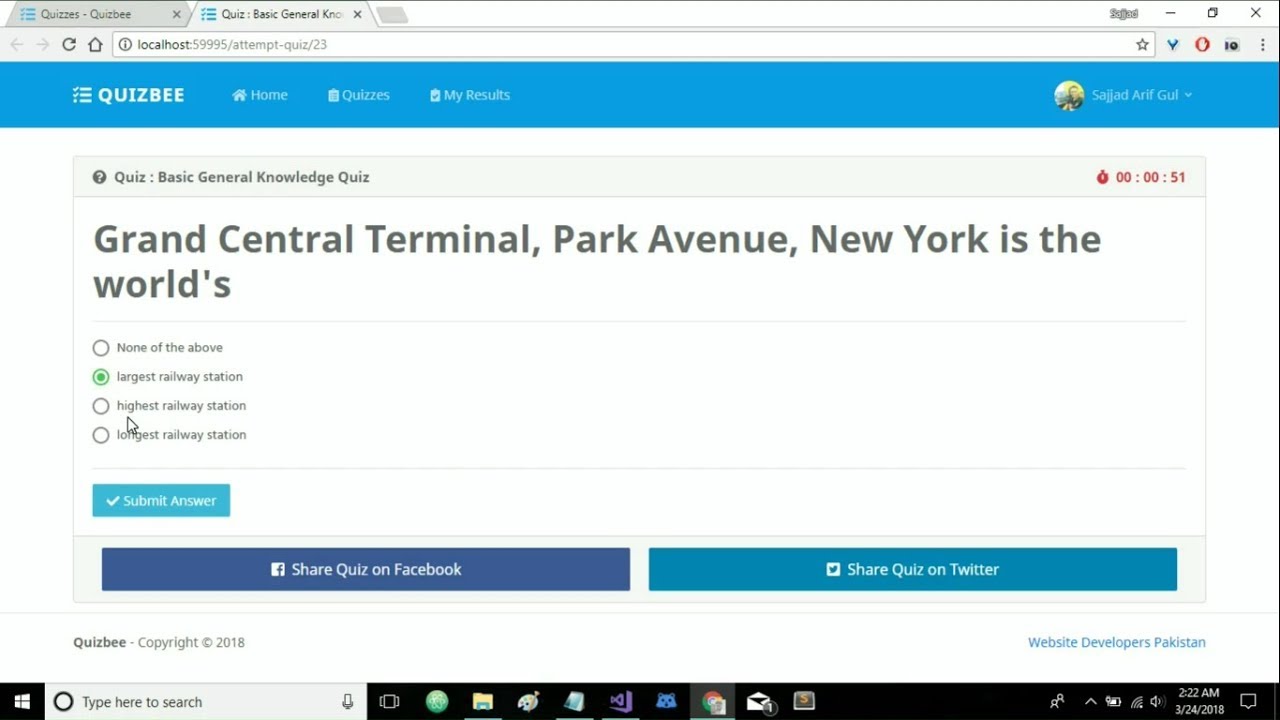This screenshot has width=1280, height=720.
Task: Open the Action Center notifications icon
Action: [1248, 702]
